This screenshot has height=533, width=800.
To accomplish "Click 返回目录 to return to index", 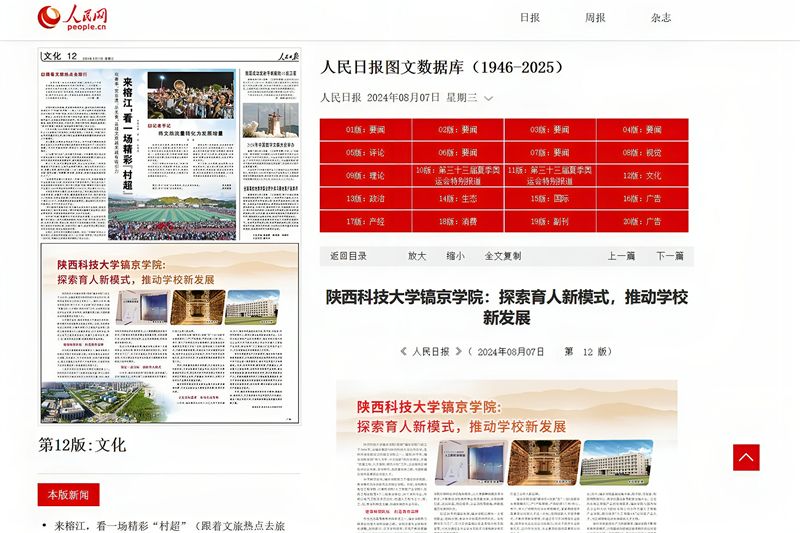I will [349, 256].
